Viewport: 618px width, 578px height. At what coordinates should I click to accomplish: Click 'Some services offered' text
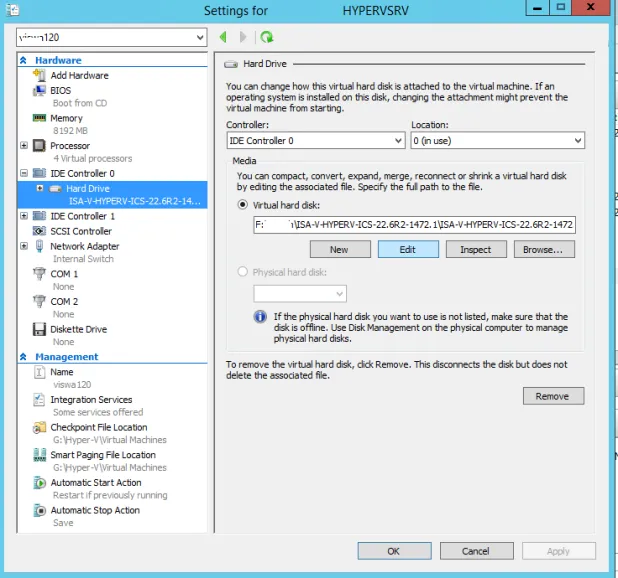pyautogui.click(x=98, y=412)
